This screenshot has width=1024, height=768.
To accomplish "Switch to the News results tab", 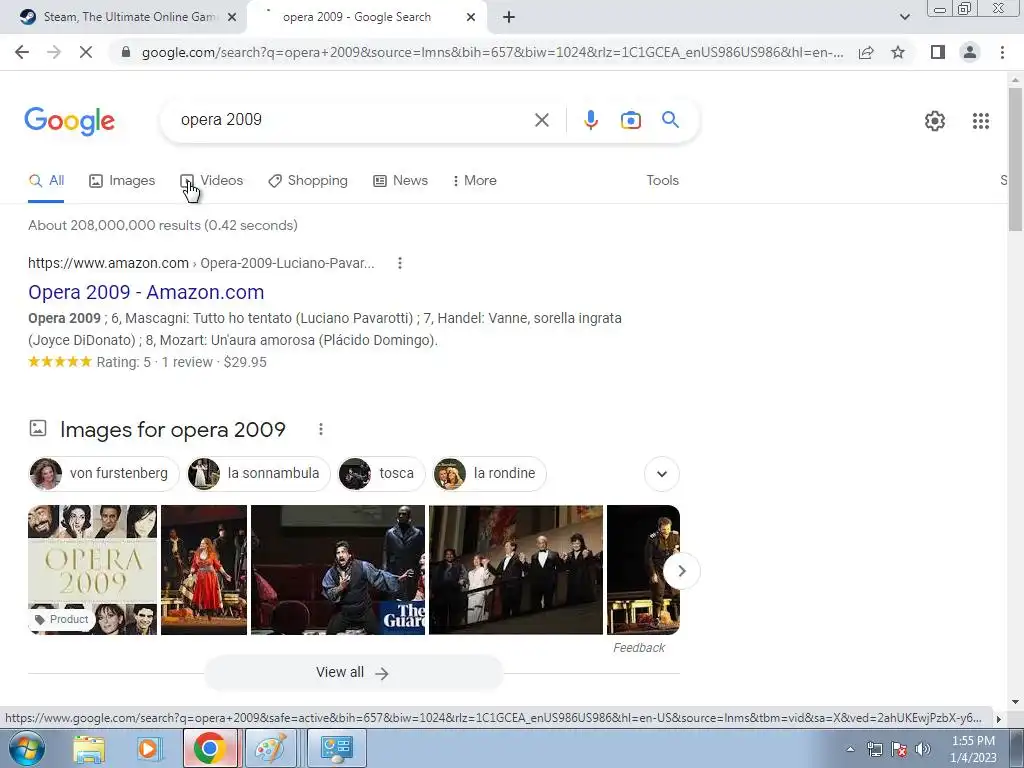I will pyautogui.click(x=400, y=181).
